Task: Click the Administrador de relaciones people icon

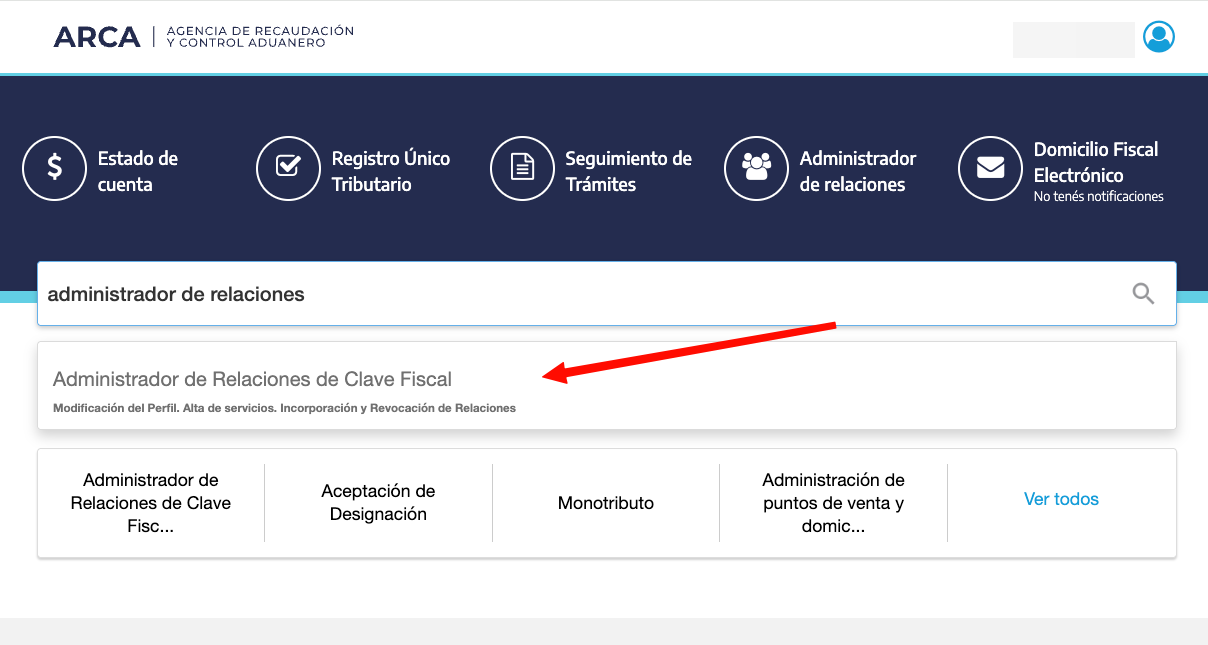Action: click(x=756, y=168)
